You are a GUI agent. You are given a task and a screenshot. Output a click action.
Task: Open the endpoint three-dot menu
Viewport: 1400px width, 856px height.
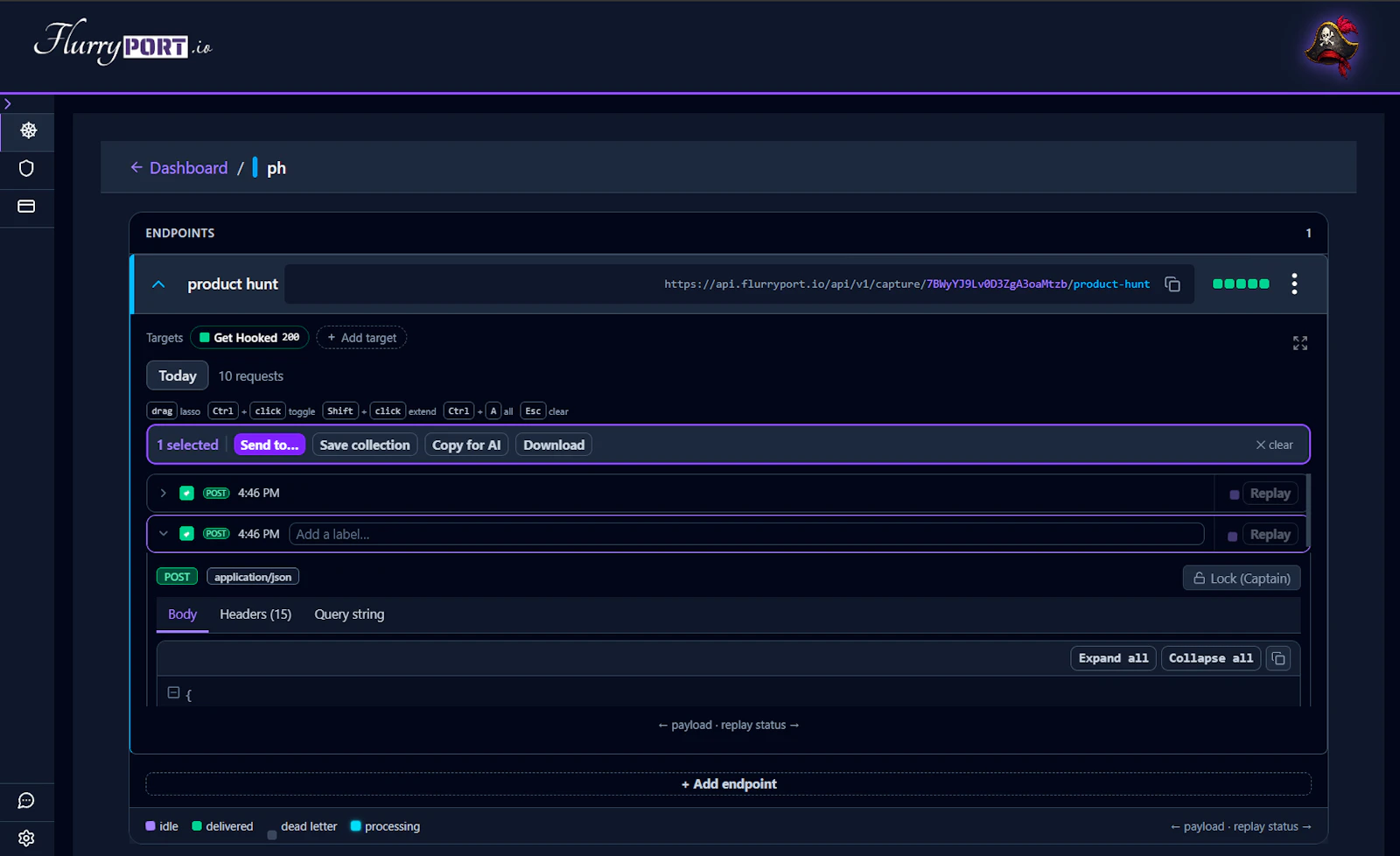1294,284
